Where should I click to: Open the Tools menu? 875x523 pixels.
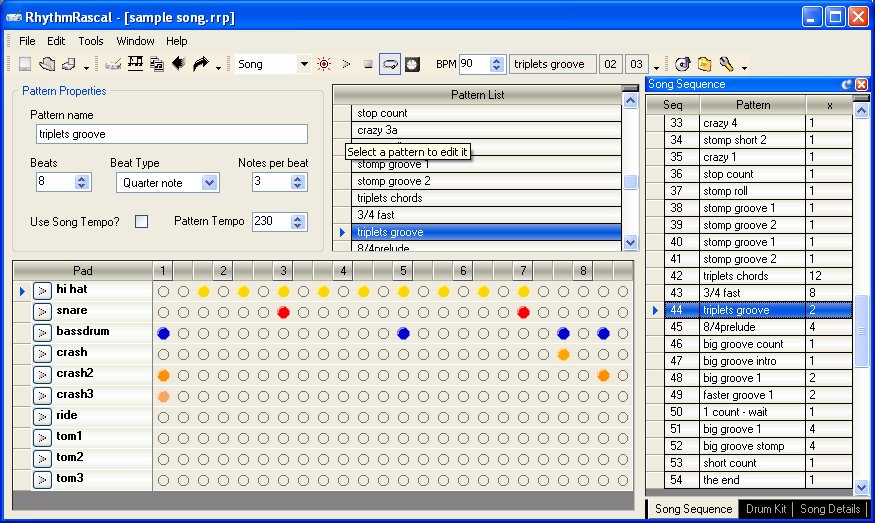coord(91,41)
